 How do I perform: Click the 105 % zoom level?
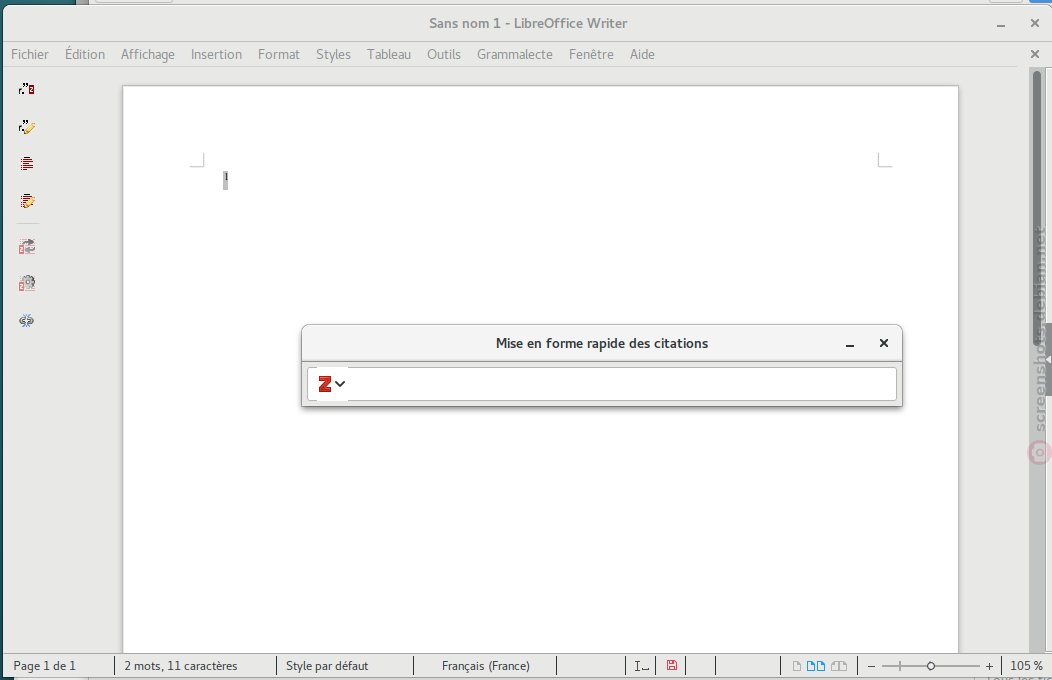point(1027,666)
